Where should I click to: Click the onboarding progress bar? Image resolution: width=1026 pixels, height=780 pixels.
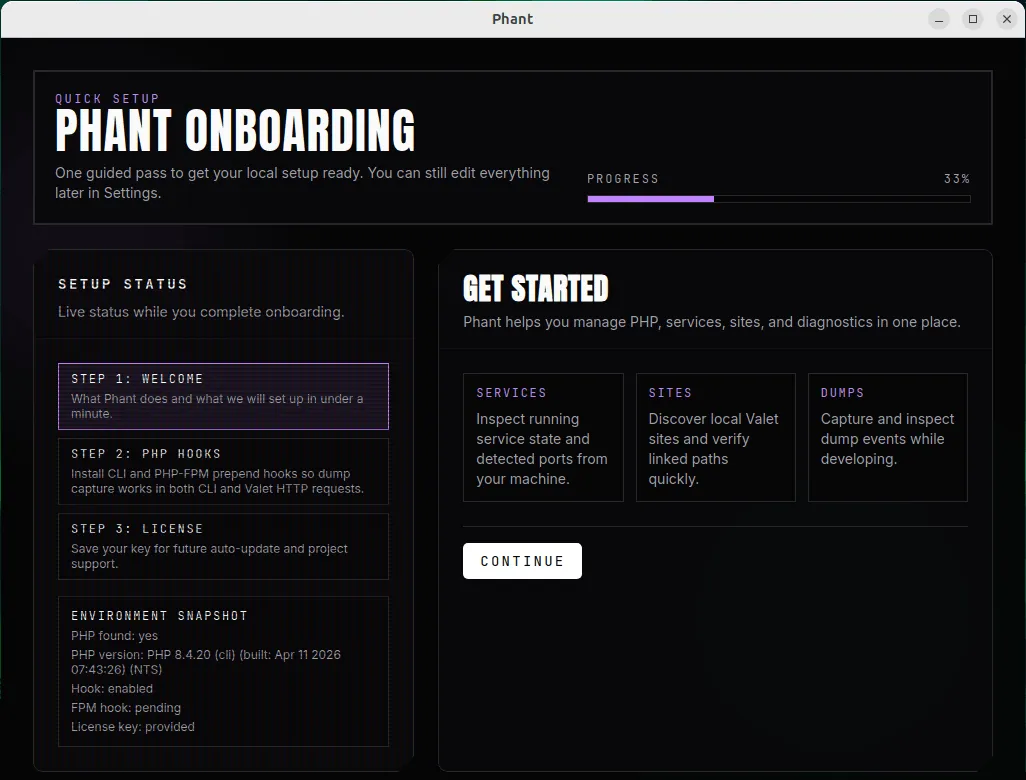tap(779, 199)
